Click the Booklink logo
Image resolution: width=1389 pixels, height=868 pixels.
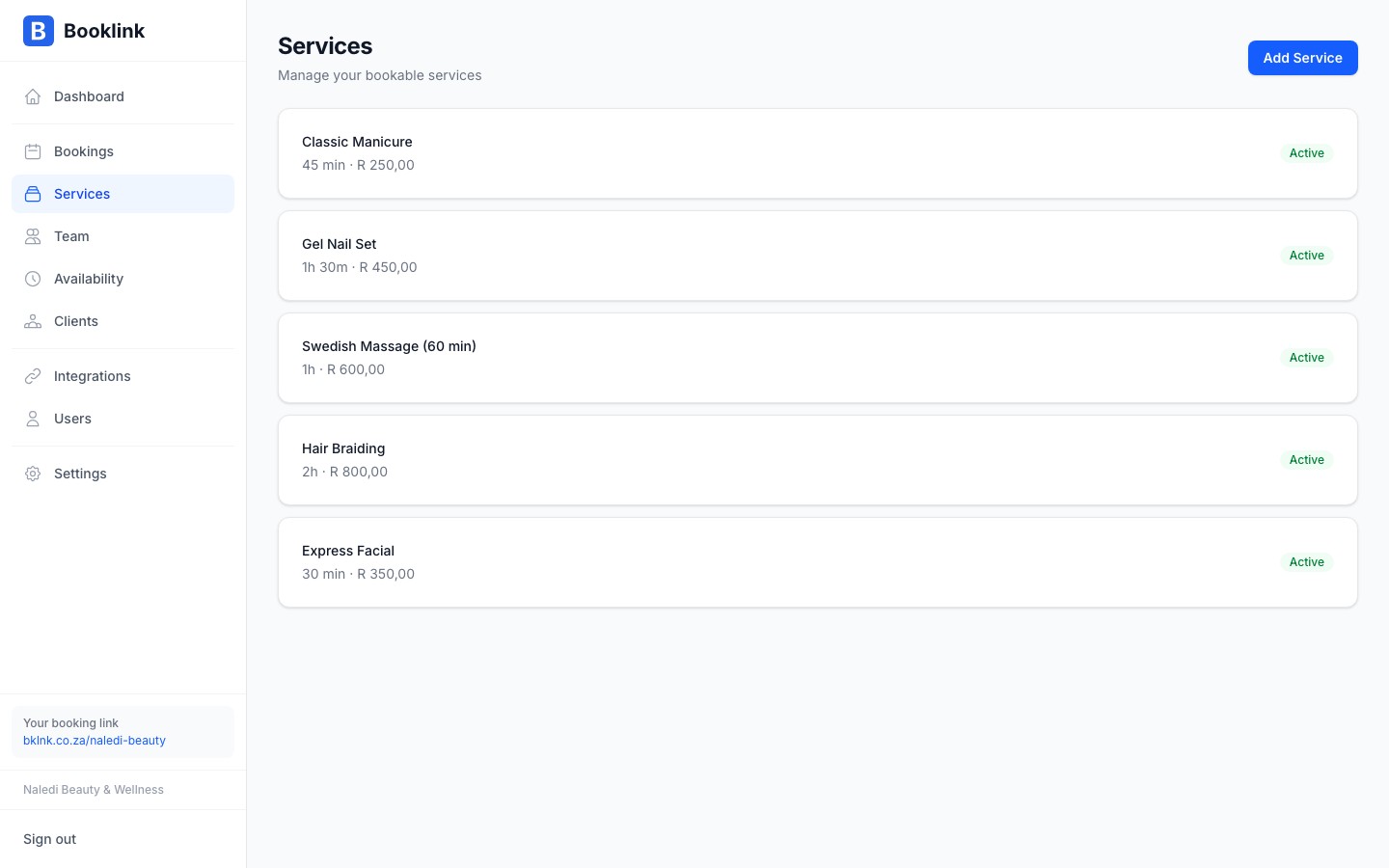84,31
